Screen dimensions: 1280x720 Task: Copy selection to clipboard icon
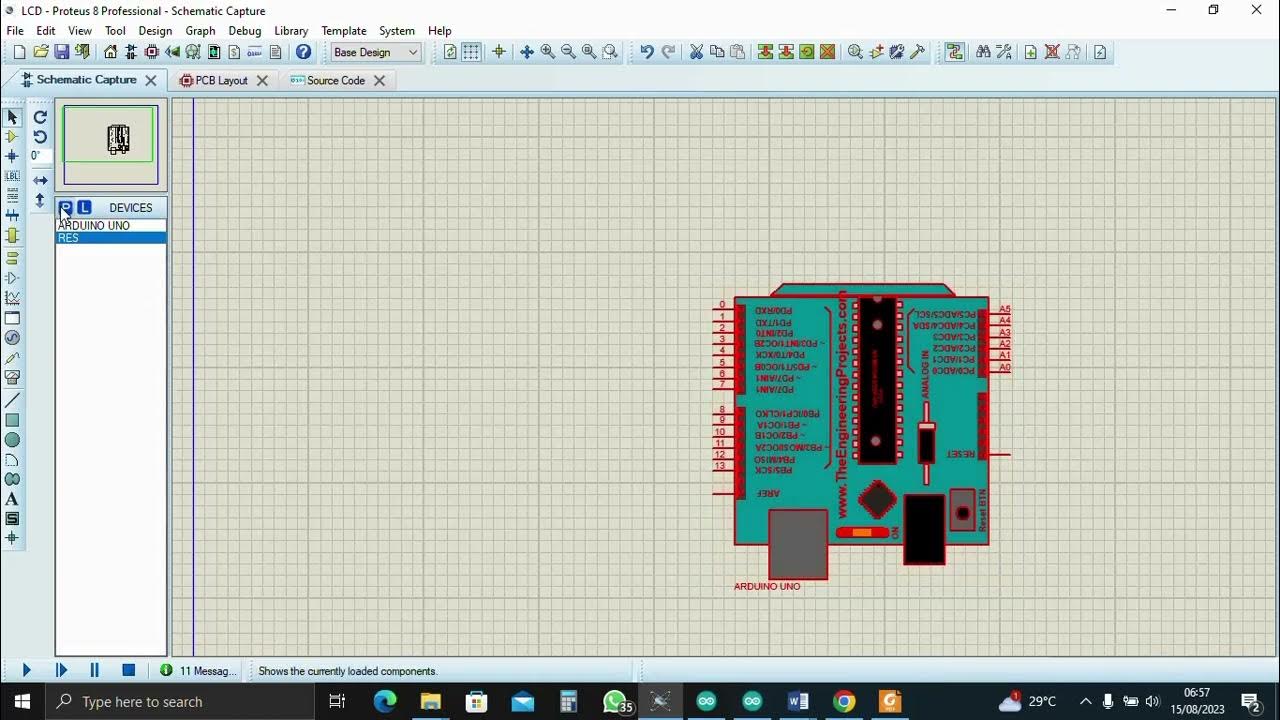[x=717, y=52]
